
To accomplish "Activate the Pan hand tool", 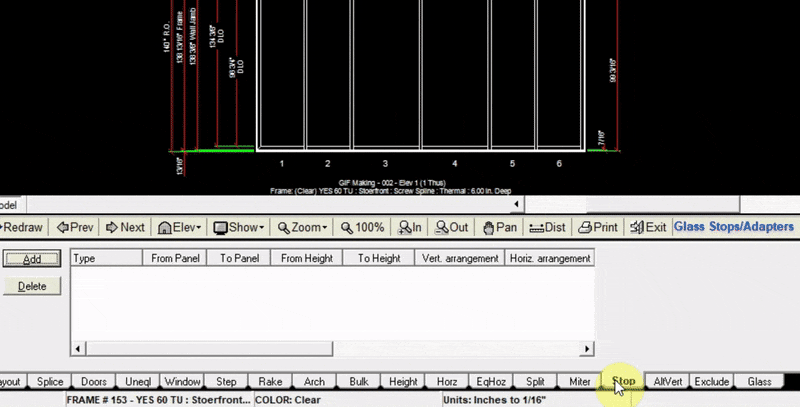I will click(x=499, y=227).
